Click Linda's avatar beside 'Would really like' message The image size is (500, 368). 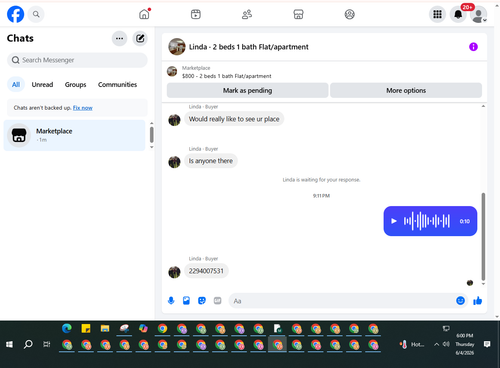click(x=174, y=120)
